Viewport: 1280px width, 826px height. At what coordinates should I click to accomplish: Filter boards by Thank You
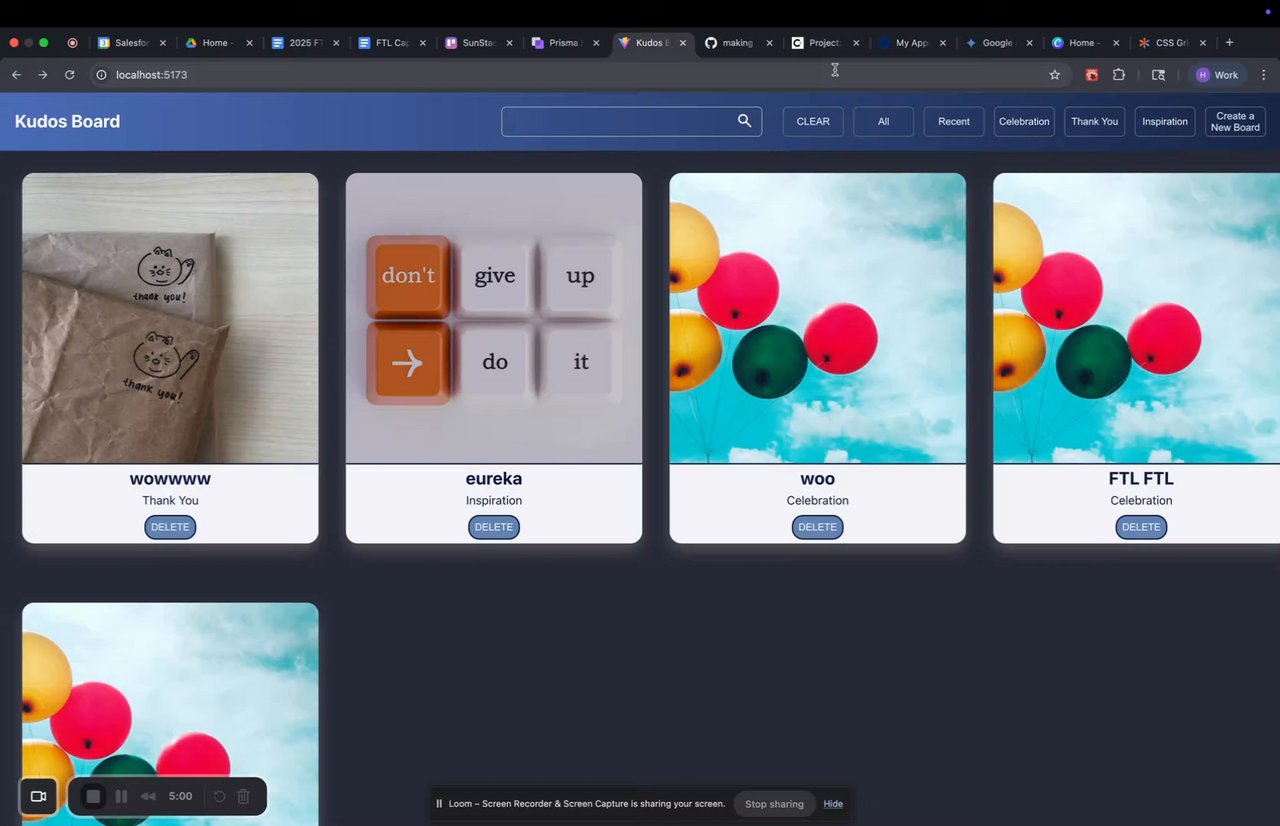pyautogui.click(x=1095, y=121)
